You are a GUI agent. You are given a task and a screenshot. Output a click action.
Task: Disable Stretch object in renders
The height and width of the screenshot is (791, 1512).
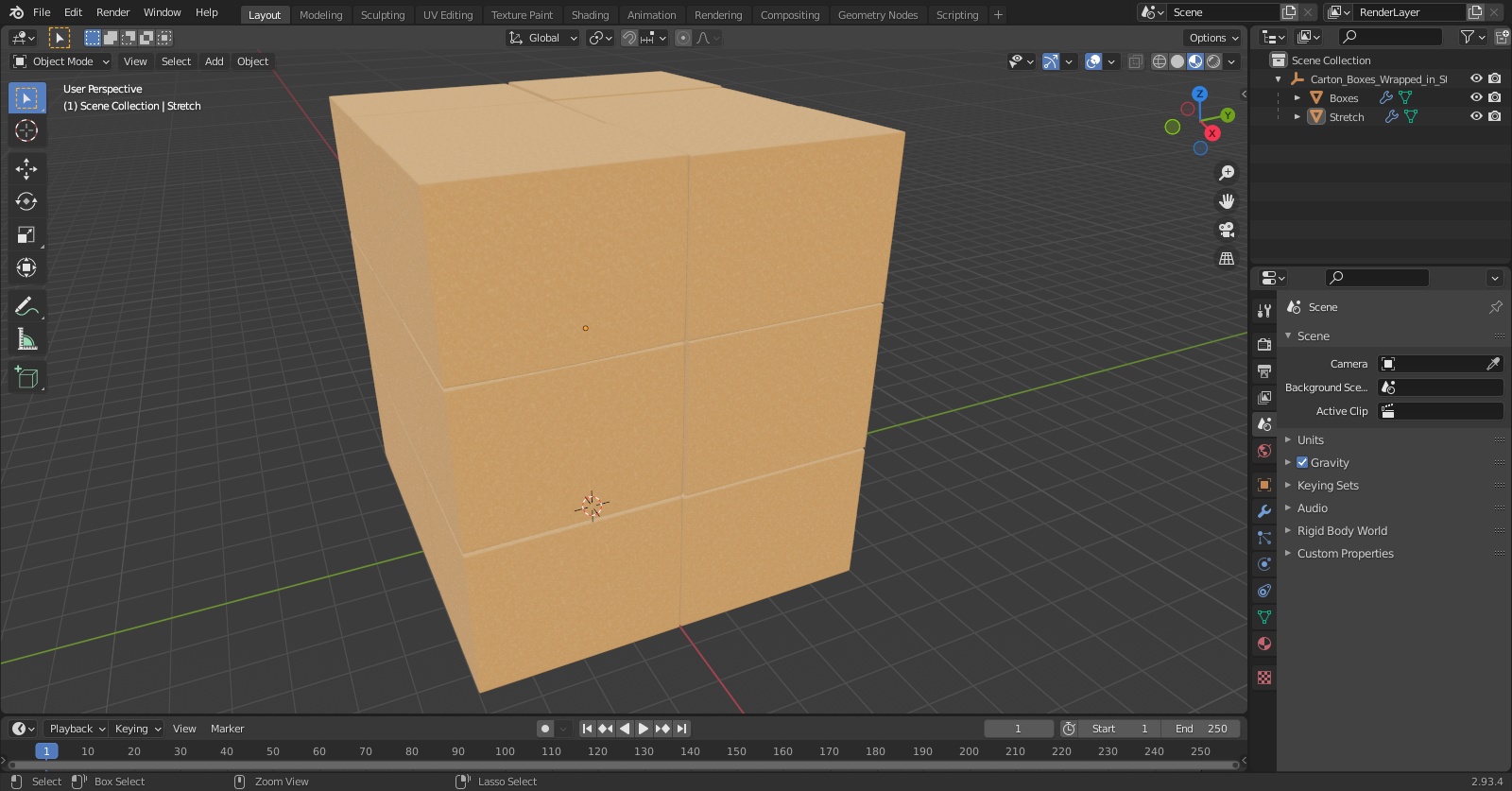[1494, 116]
